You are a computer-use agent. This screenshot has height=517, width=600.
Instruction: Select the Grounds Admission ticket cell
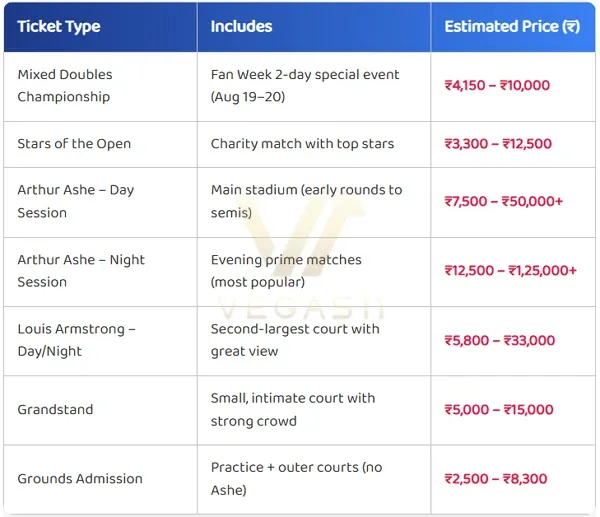coord(80,478)
